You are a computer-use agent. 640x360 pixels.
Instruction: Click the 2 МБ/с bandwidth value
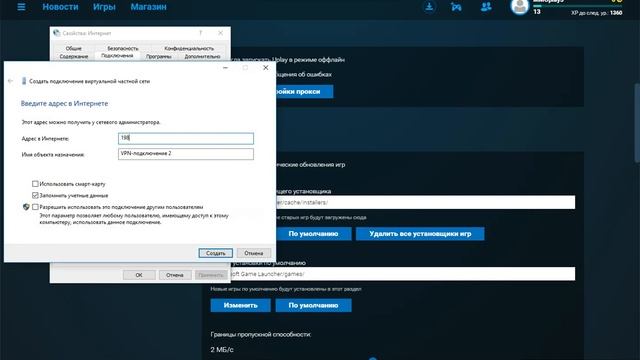tap(222, 350)
